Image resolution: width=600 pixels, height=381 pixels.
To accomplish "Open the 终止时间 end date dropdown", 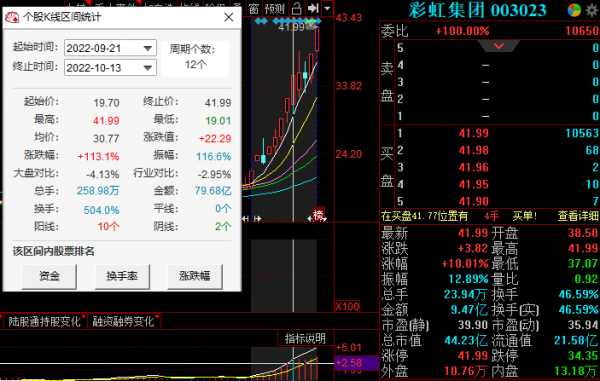I will (x=148, y=68).
